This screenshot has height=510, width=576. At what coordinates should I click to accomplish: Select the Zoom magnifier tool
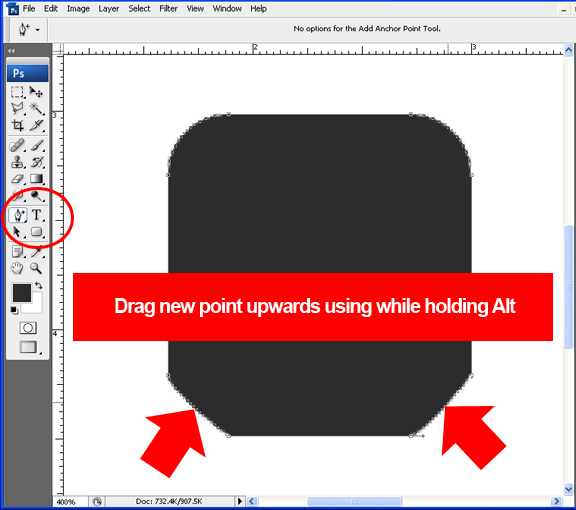click(36, 269)
